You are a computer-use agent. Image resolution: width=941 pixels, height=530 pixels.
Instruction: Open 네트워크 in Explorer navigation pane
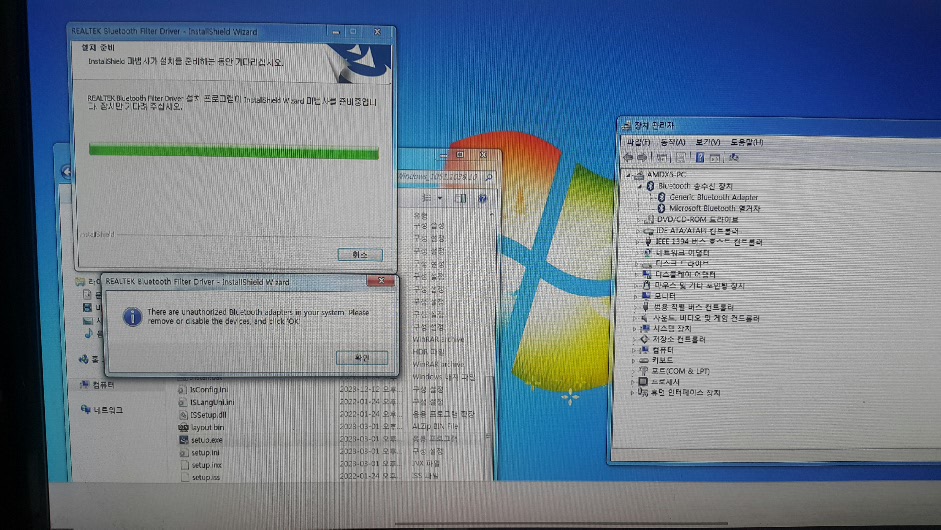pos(108,410)
